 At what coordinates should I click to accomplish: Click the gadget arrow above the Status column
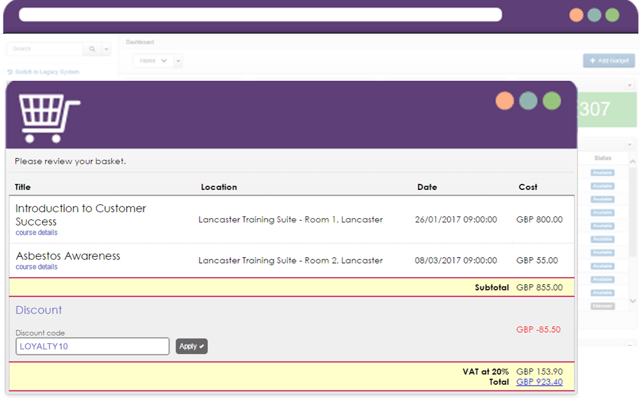point(629,145)
